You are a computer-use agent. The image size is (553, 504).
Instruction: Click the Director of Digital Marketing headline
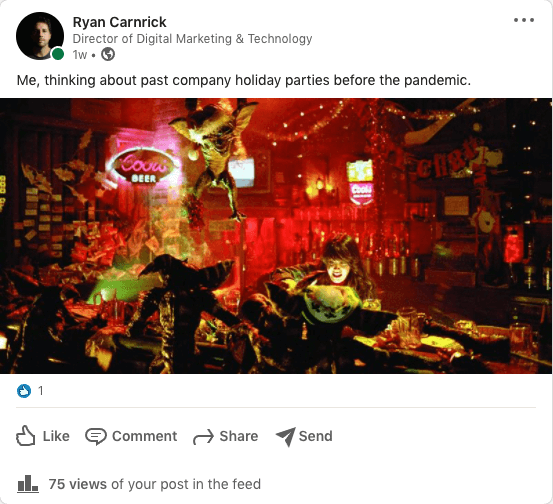click(x=192, y=39)
